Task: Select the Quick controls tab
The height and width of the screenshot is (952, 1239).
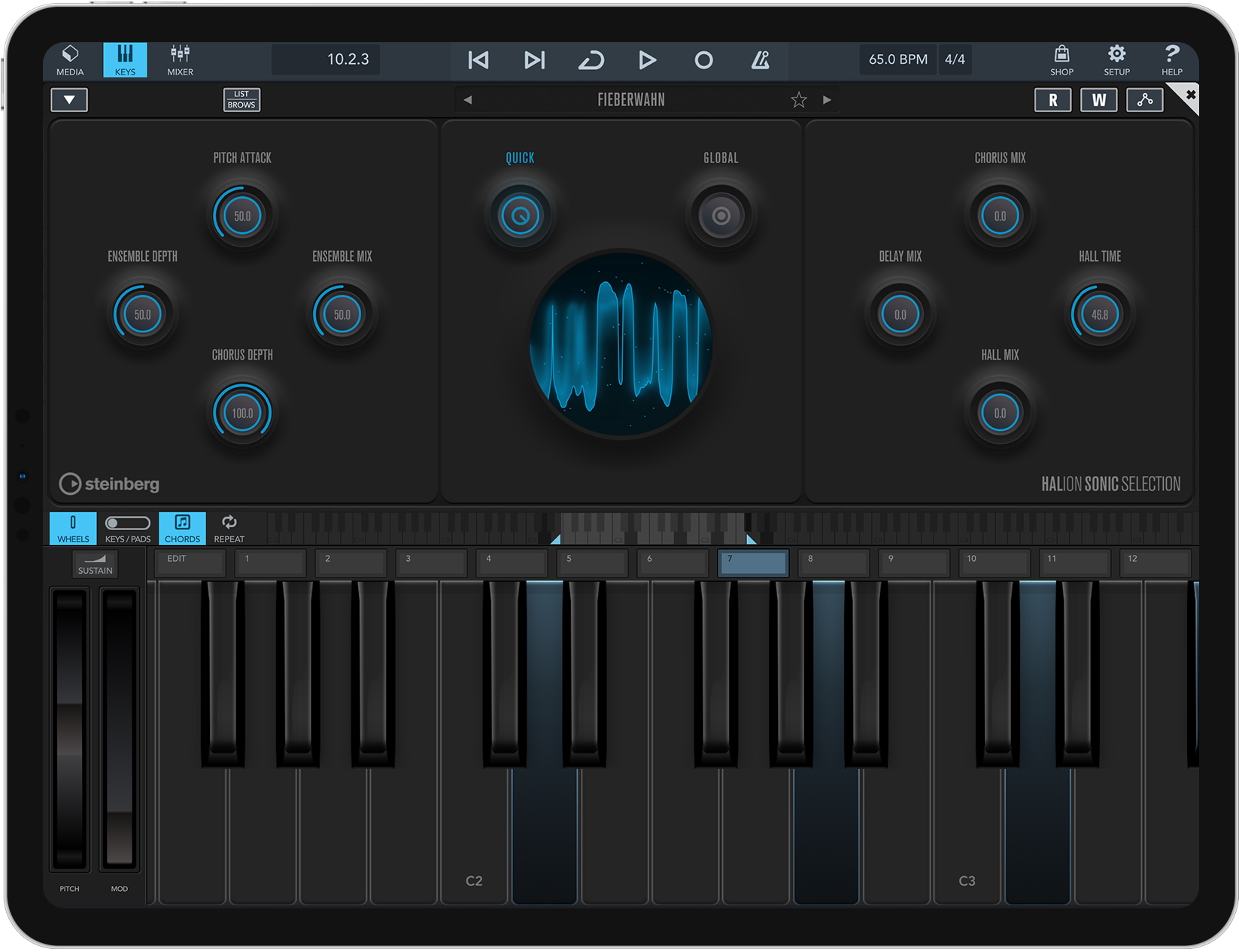Action: tap(520, 215)
